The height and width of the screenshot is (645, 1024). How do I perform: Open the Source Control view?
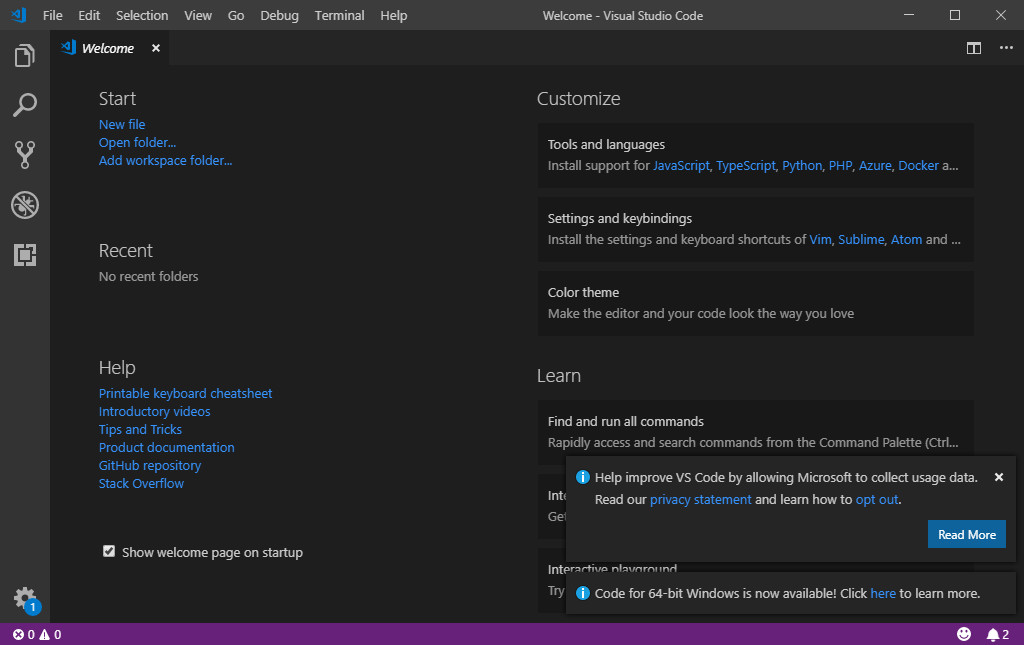(25, 155)
